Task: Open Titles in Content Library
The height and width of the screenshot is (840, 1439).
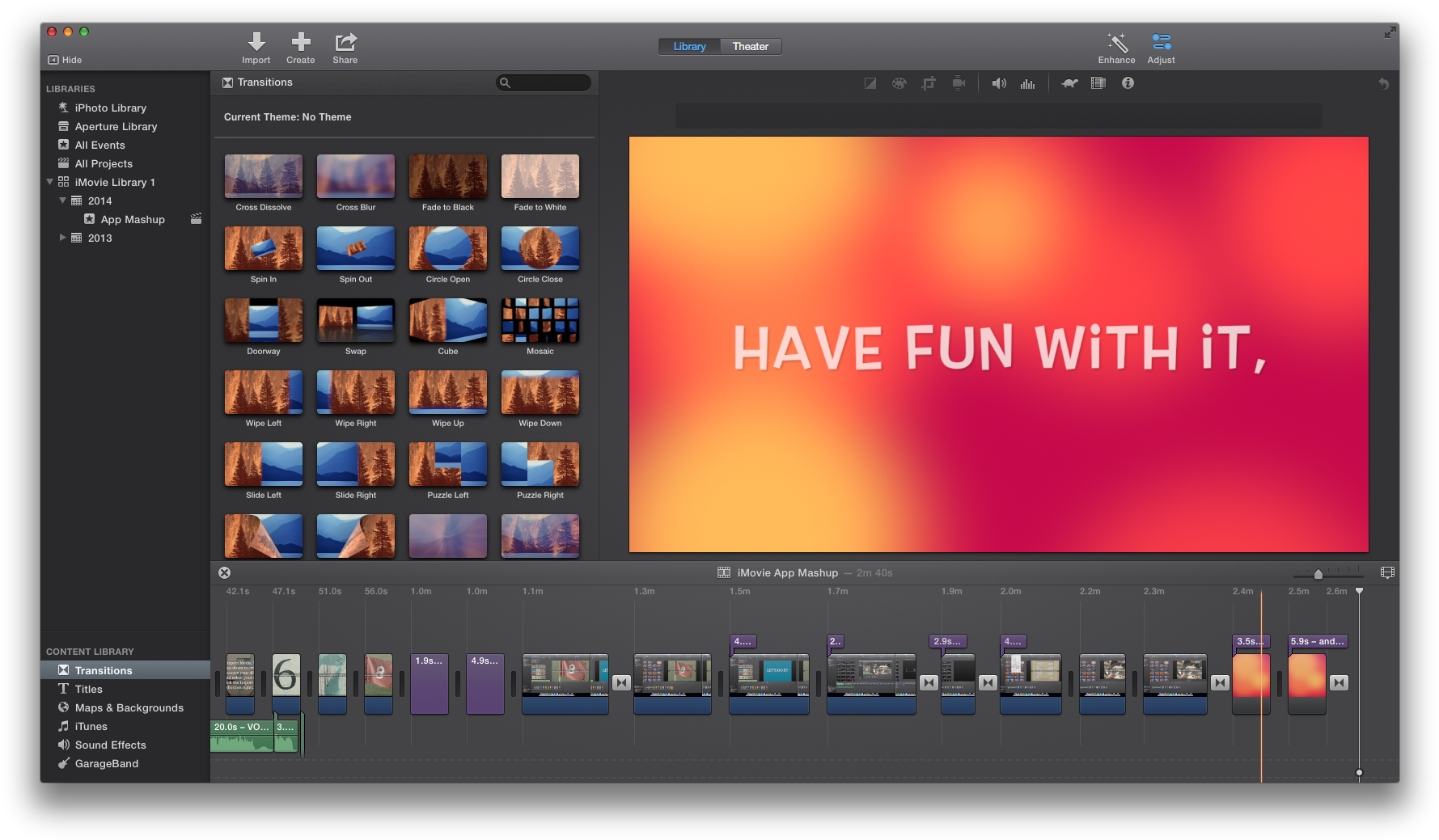Action: 88,689
